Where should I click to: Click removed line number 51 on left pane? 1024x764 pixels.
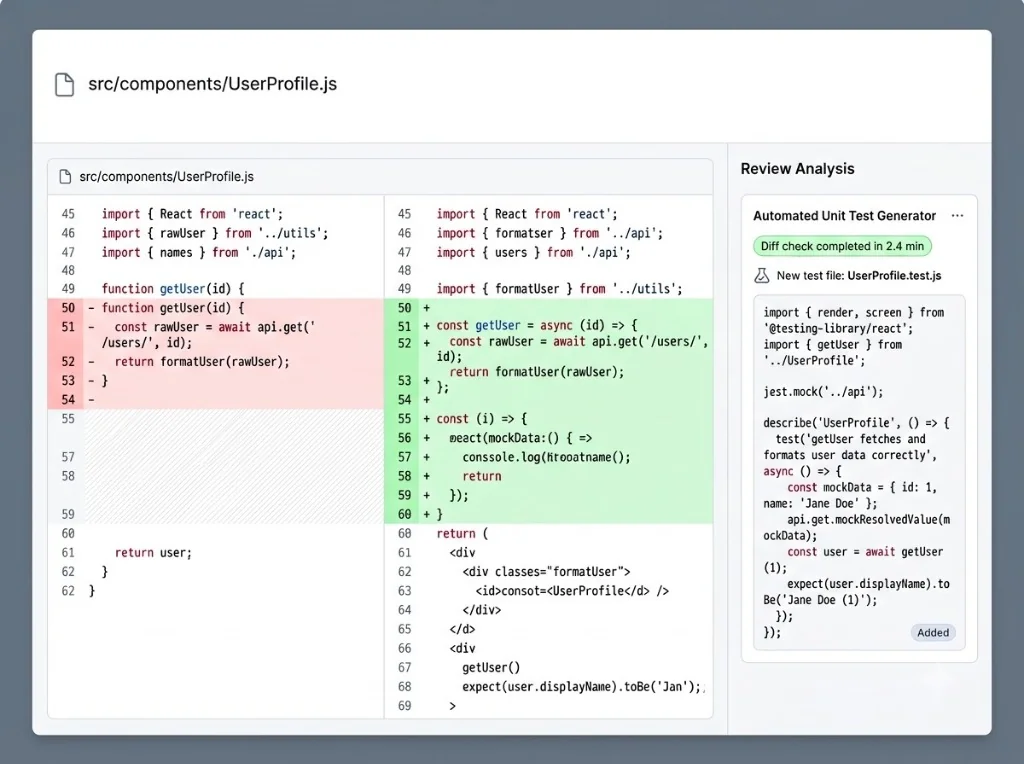pos(68,326)
